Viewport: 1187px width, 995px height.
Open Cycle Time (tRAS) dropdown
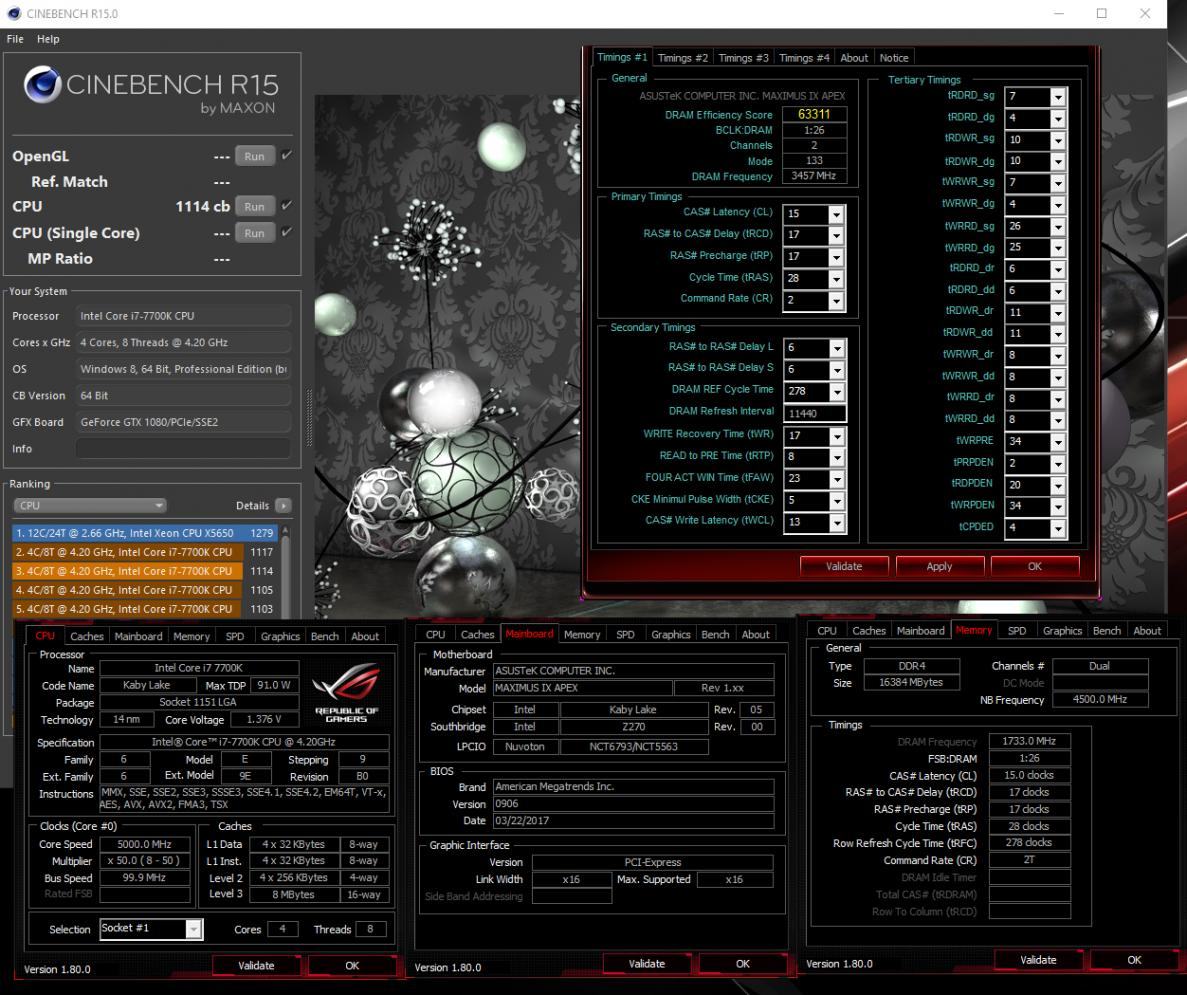tap(836, 279)
